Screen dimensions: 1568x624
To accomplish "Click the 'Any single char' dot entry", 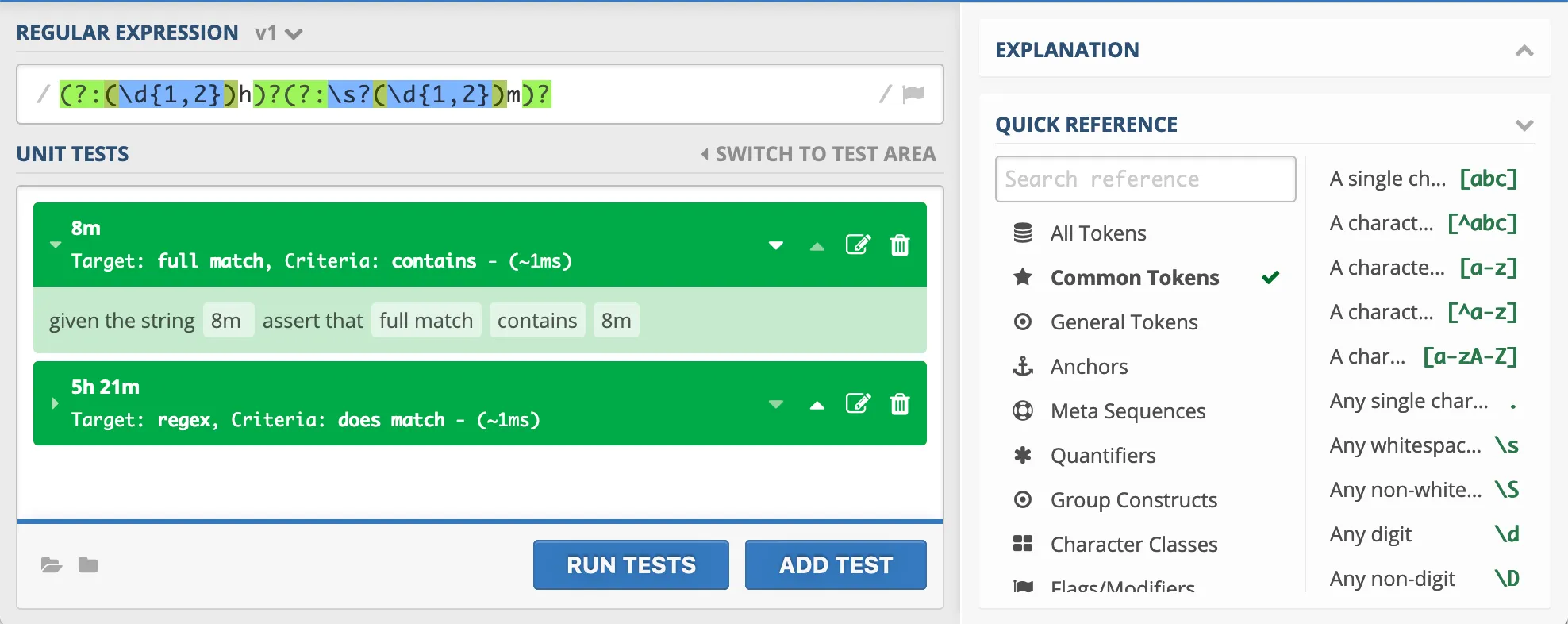I will [1424, 401].
